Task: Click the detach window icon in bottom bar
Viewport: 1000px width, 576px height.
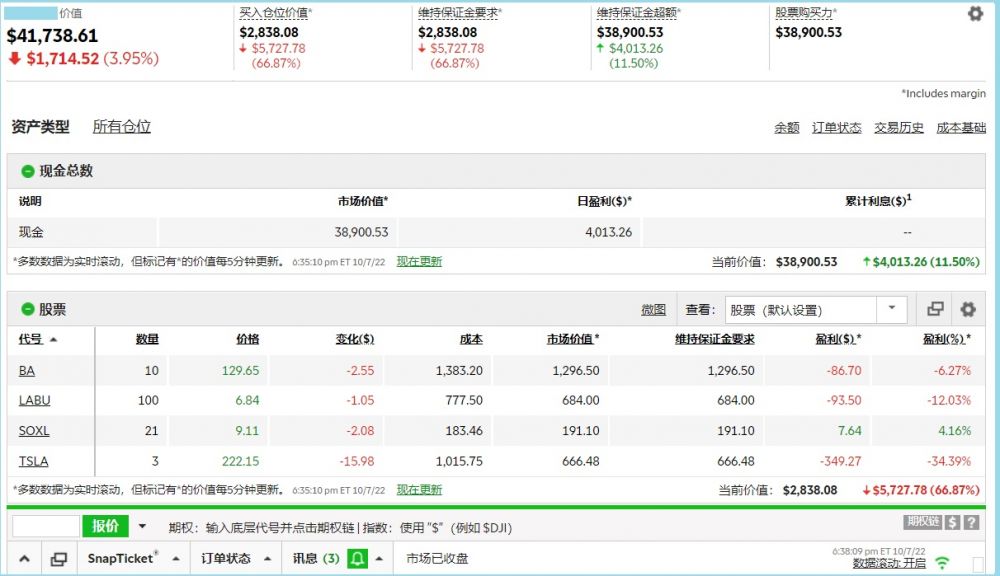Action: click(x=59, y=559)
